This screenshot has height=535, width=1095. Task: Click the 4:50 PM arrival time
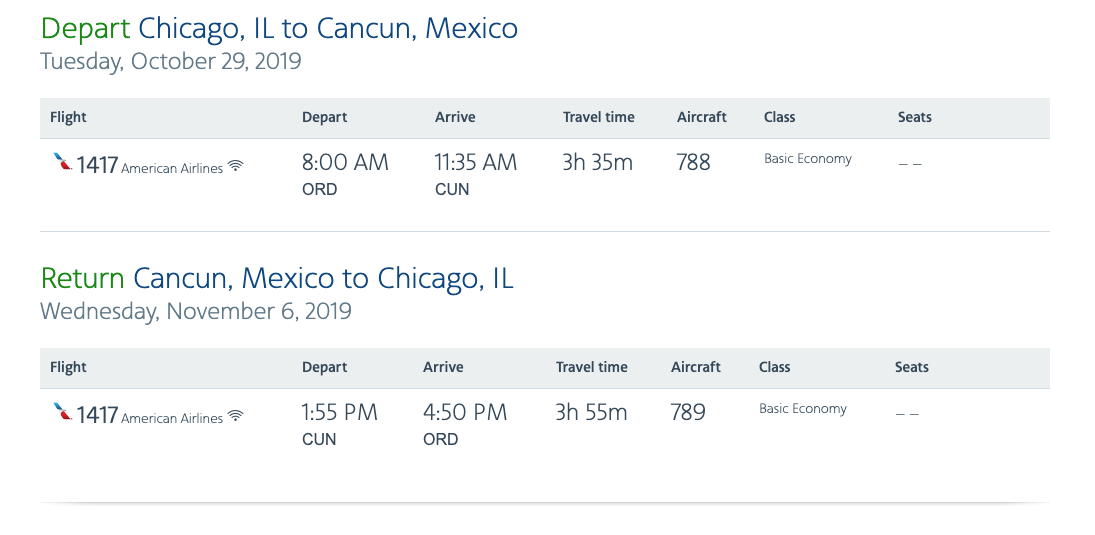point(465,412)
